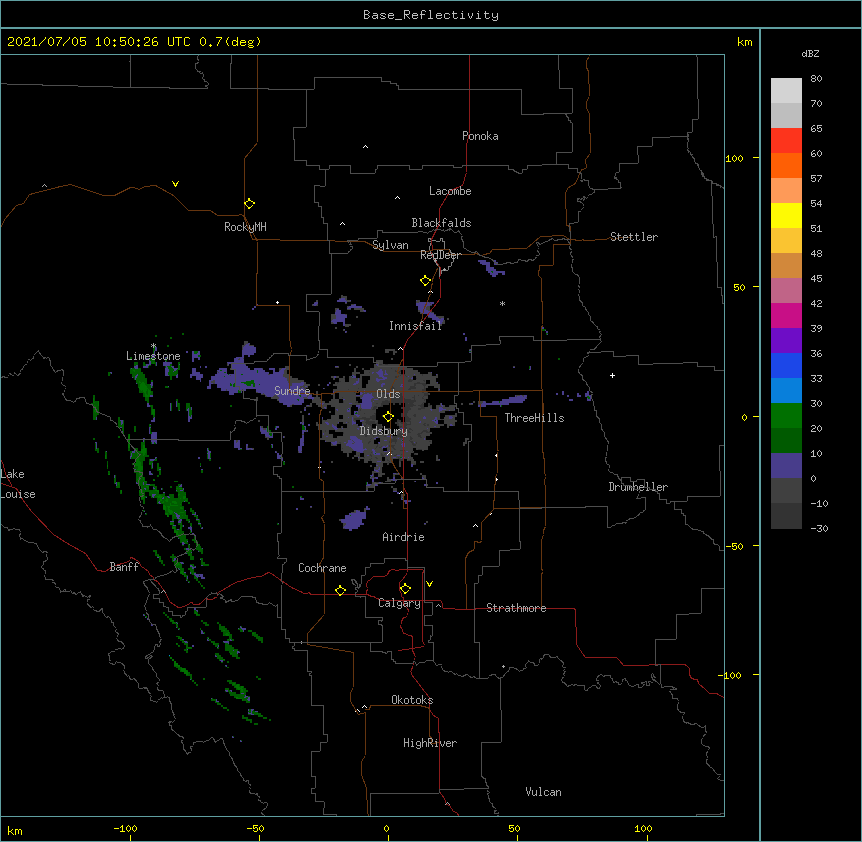Click the dBZ legend heading
The height and width of the screenshot is (842, 862).
[810, 53]
